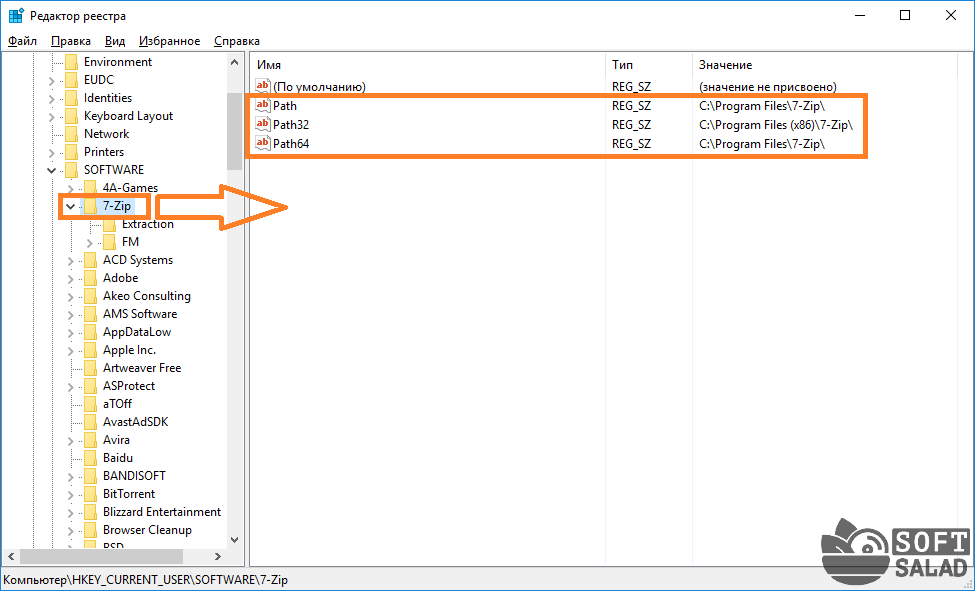Click the 4A-Games folder icon

[91, 188]
